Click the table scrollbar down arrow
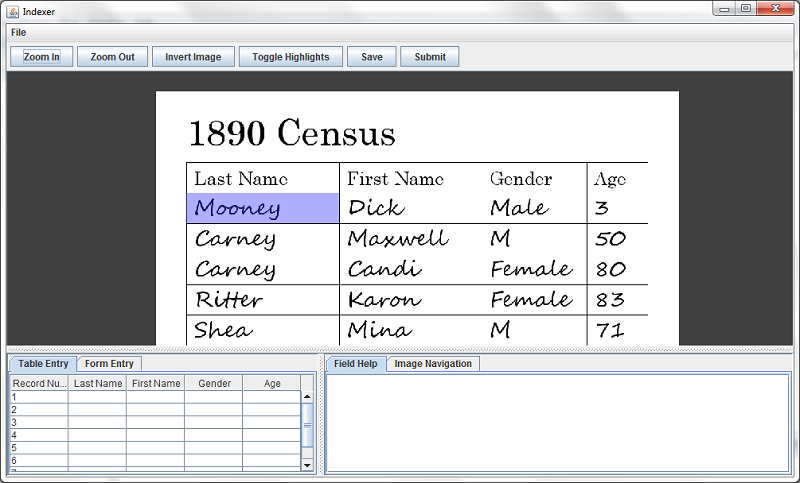The image size is (800, 483). pos(307,465)
